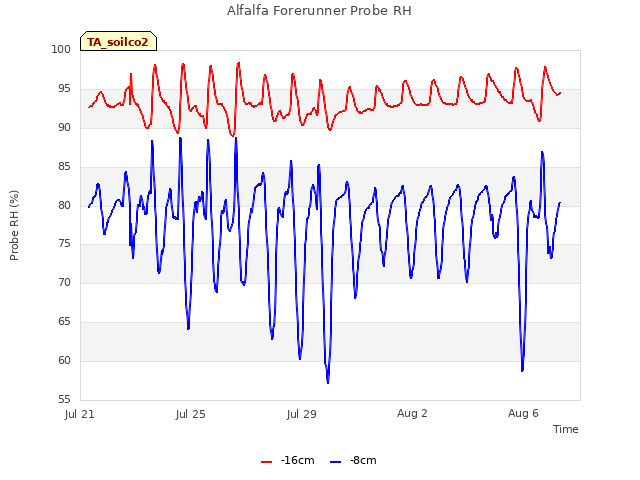Image resolution: width=640 pixels, height=480 pixels.
Task: Click the 100 y-axis tick label
Action: tap(61, 49)
